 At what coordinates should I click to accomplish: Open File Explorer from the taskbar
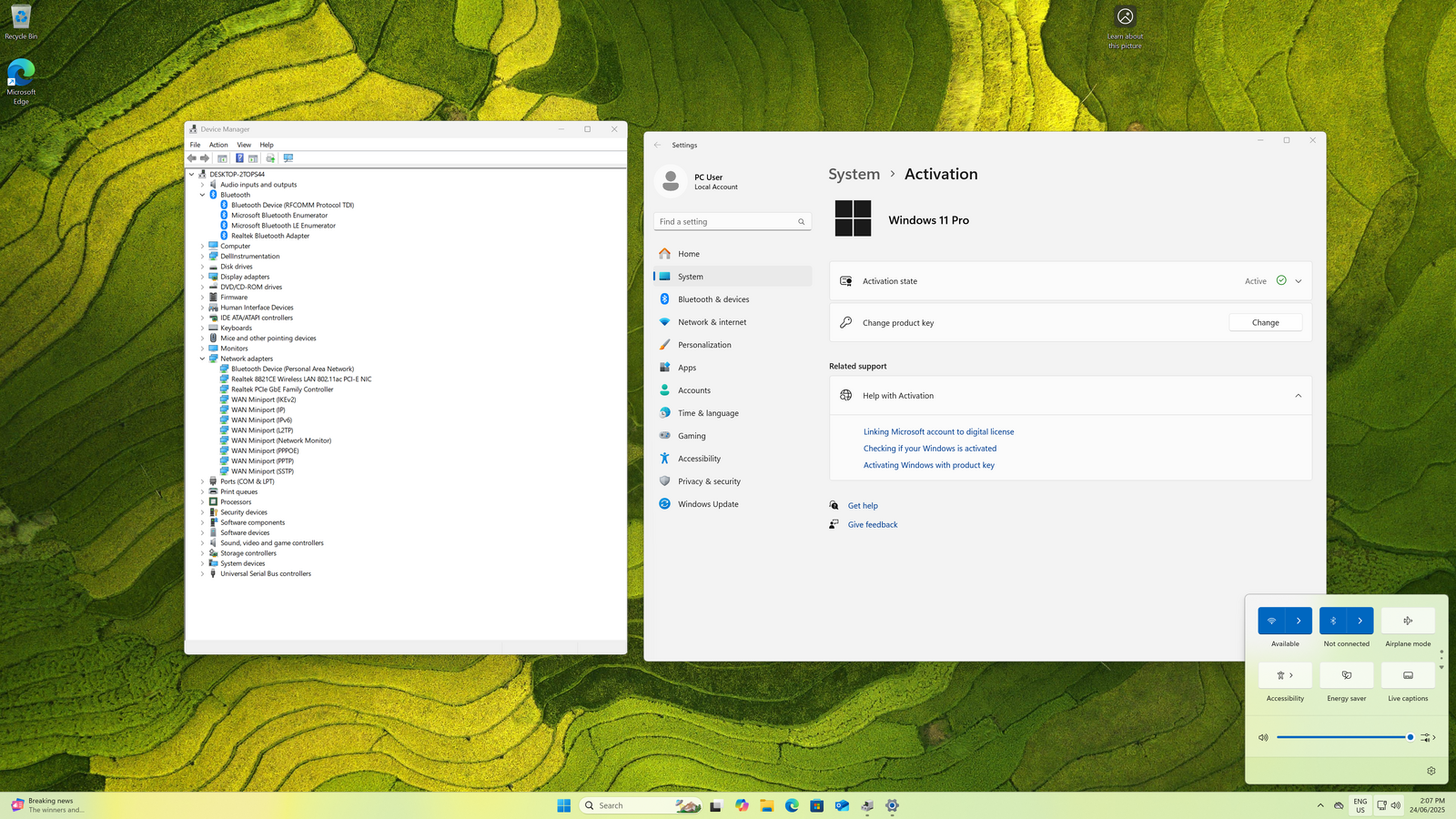(767, 805)
